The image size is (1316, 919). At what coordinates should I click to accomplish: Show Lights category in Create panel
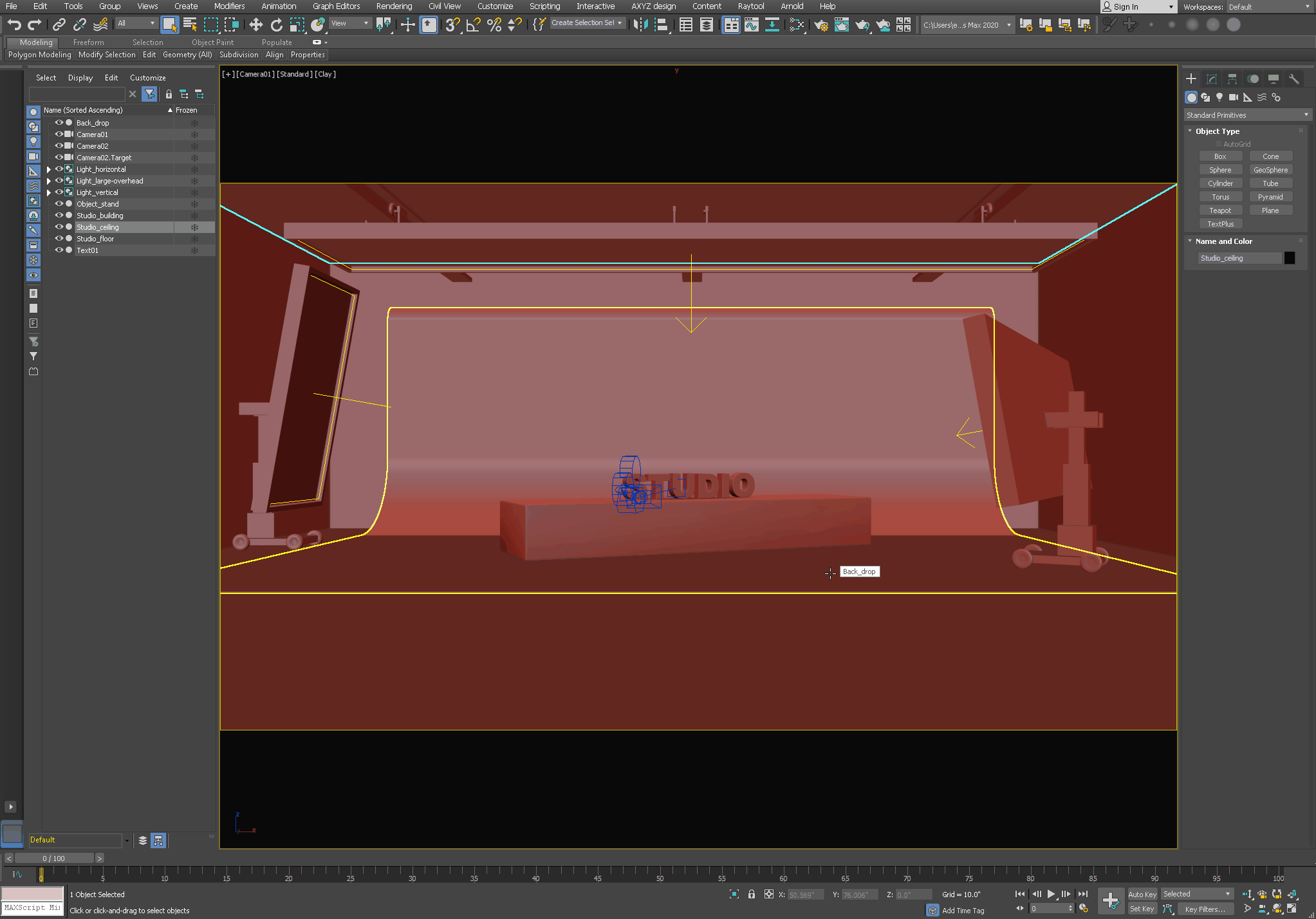click(1219, 97)
